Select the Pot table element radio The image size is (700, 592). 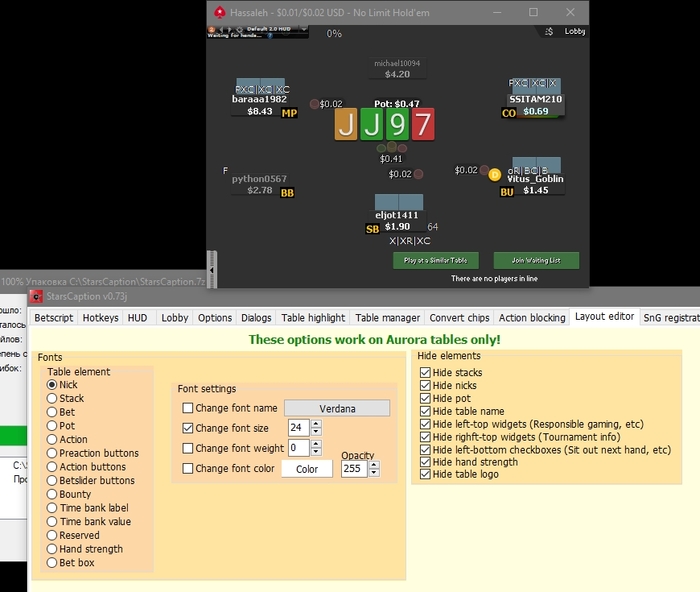point(52,425)
